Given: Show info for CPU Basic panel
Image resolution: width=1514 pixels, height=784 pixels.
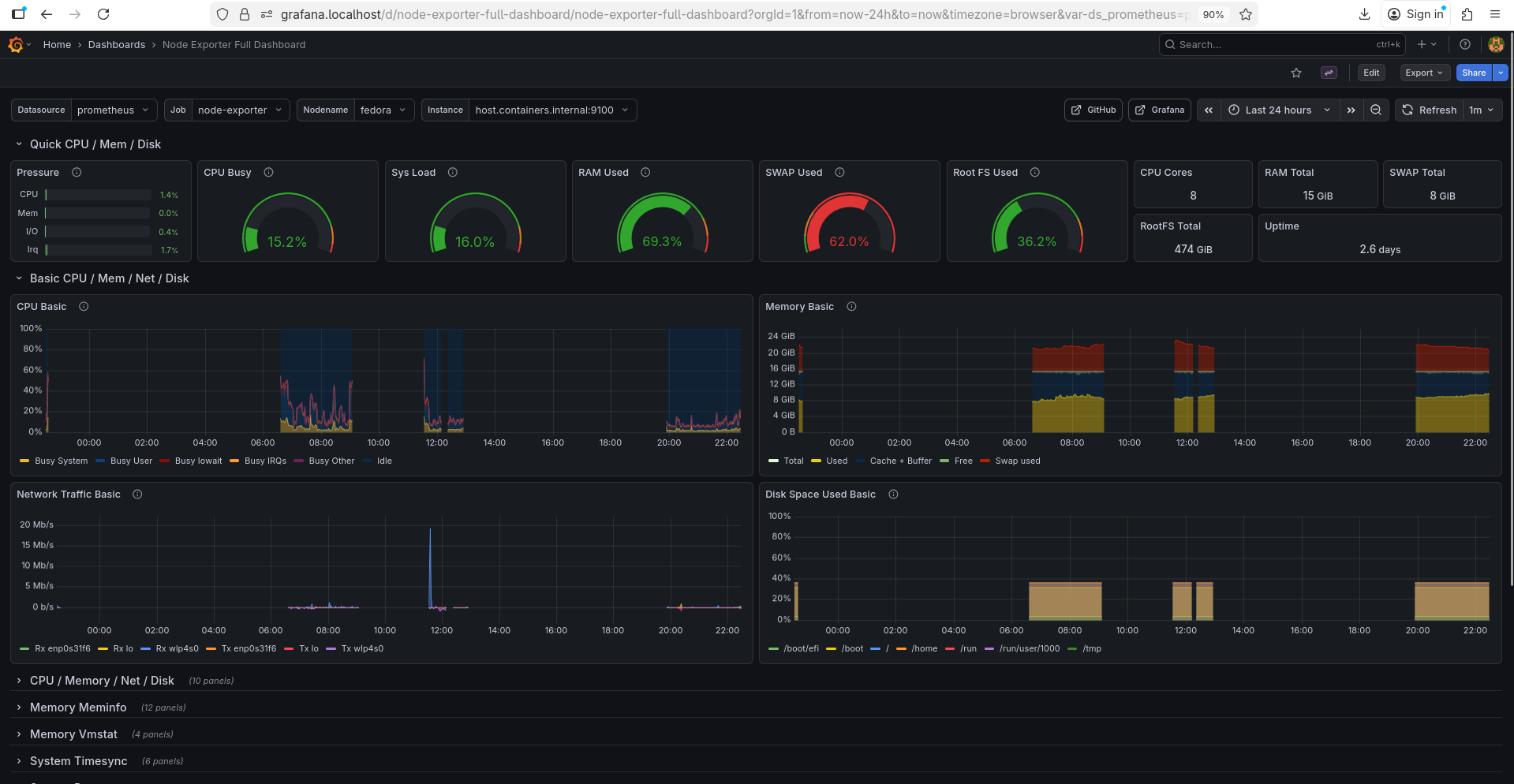Looking at the screenshot, I should tap(84, 307).
